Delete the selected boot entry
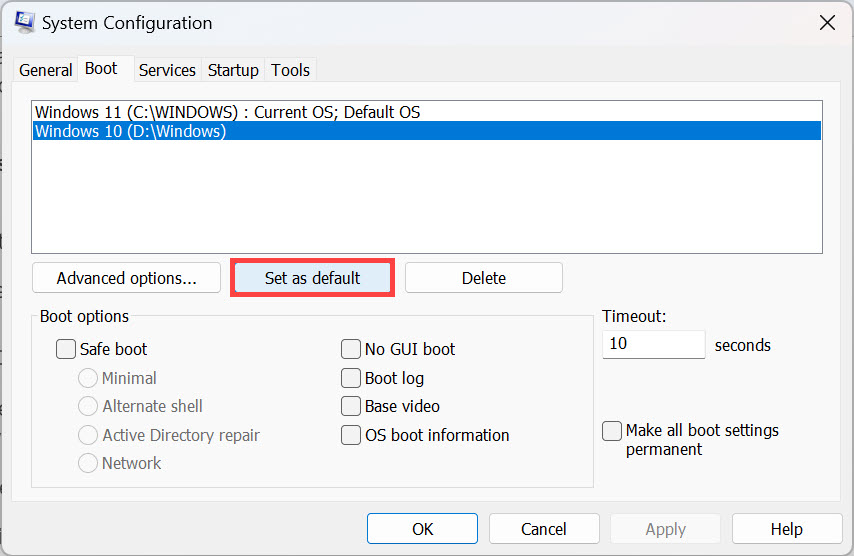Screen dimensions: 854x556 pos(483,278)
